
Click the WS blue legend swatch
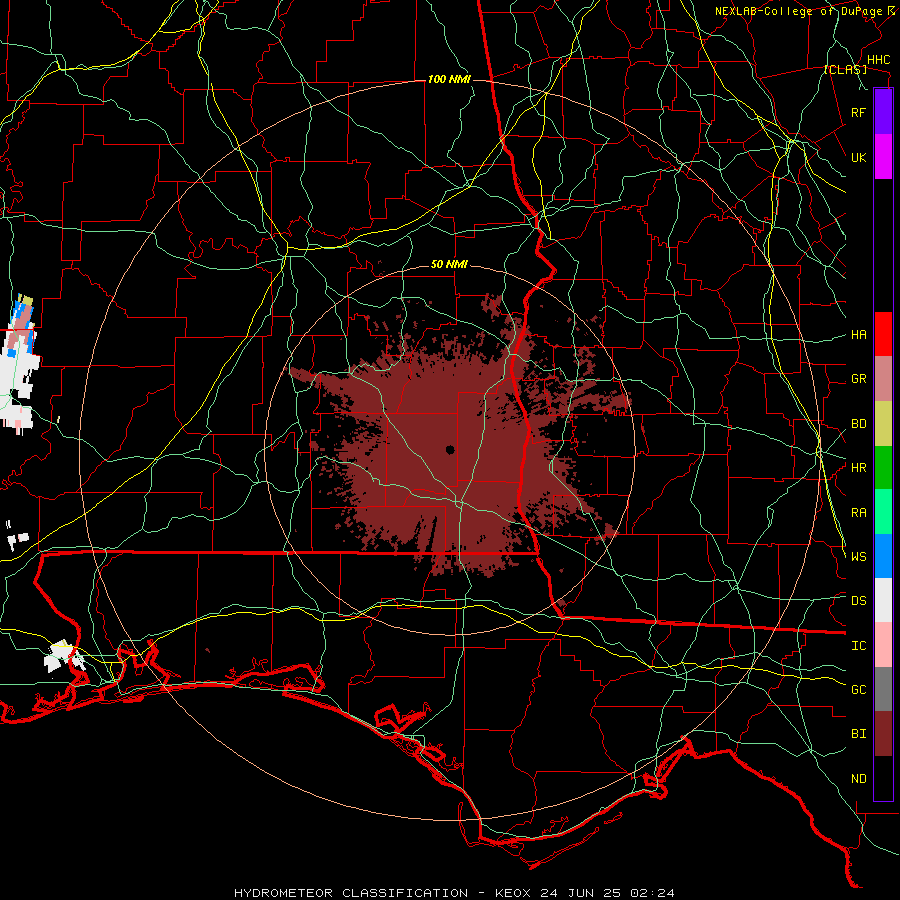[x=883, y=556]
